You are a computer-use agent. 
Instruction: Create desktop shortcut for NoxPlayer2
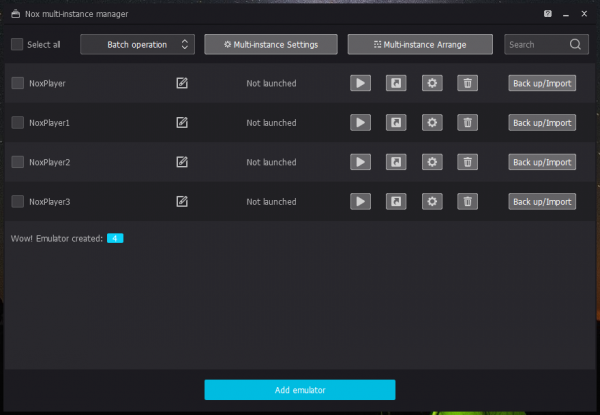(396, 162)
